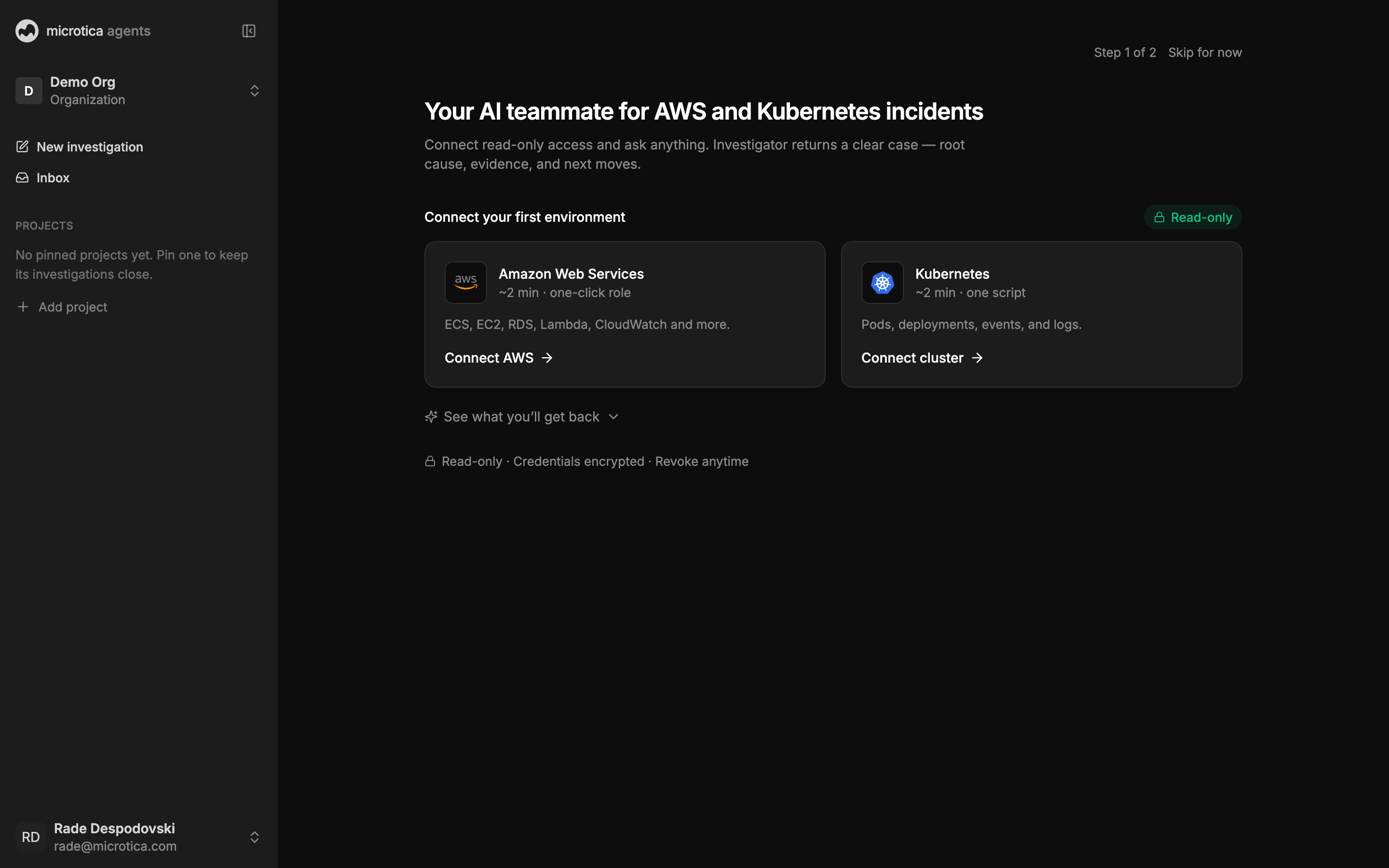Click 'Pods, deployments, events, and logs.' text
Screen dimensions: 1389x868
click(971, 325)
